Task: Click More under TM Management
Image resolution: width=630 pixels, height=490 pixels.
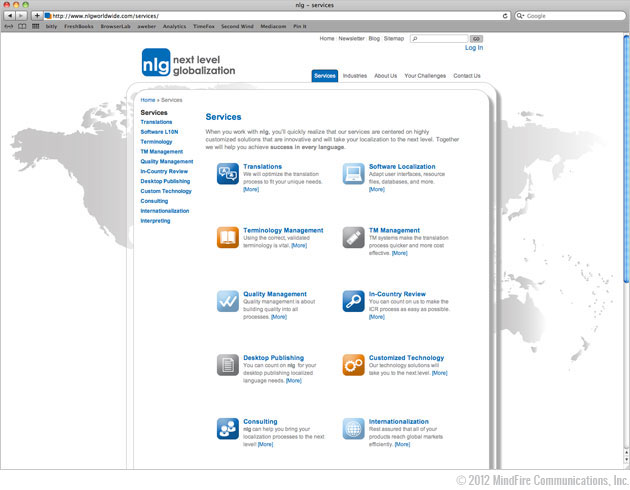Action: (x=400, y=253)
